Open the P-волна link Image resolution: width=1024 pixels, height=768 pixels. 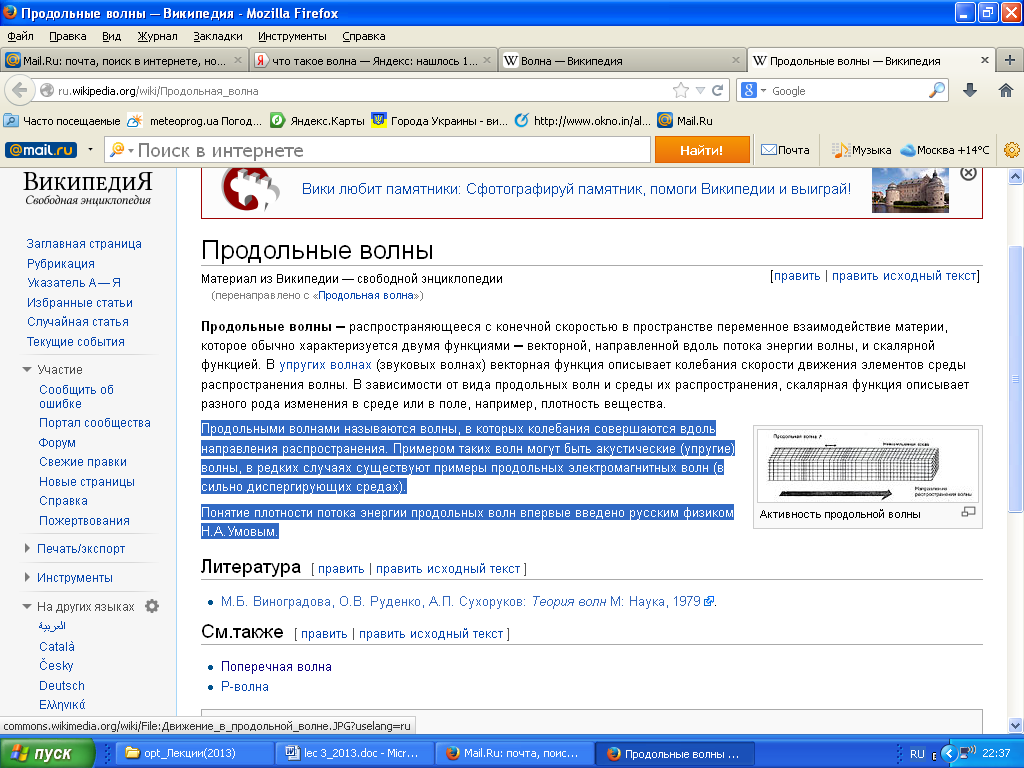[245, 686]
